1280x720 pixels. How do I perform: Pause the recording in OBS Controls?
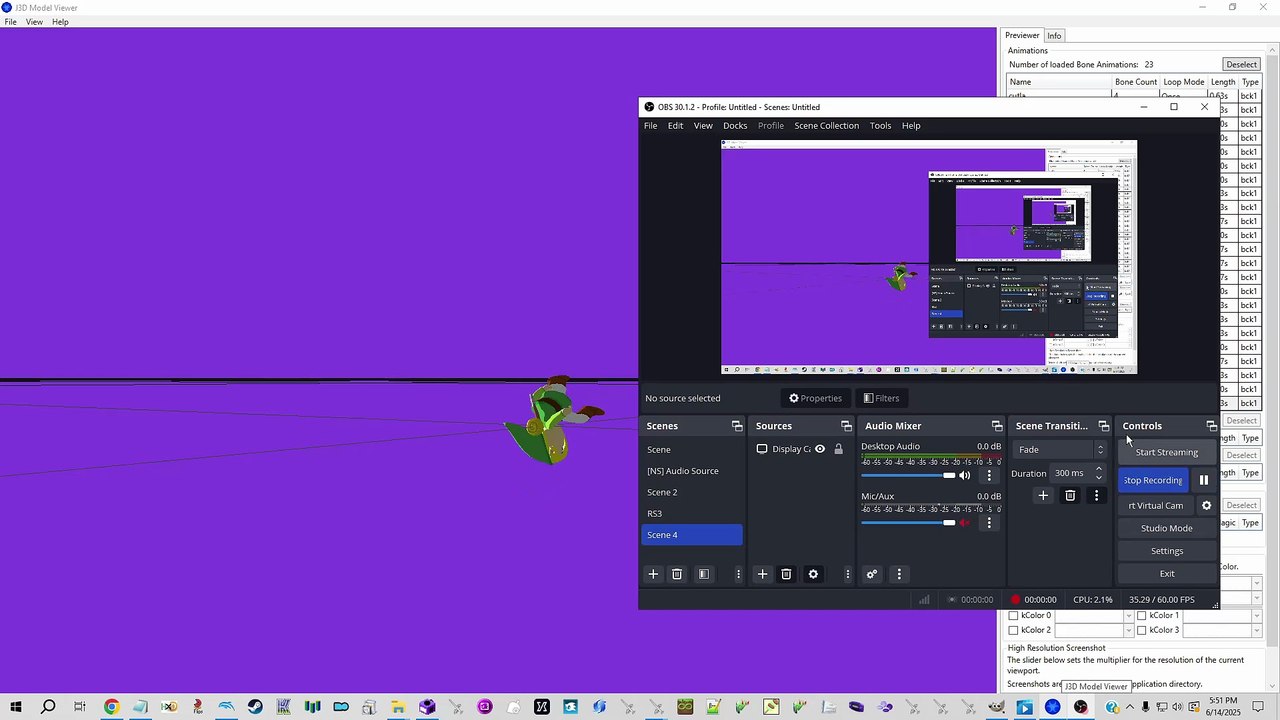tap(1204, 480)
